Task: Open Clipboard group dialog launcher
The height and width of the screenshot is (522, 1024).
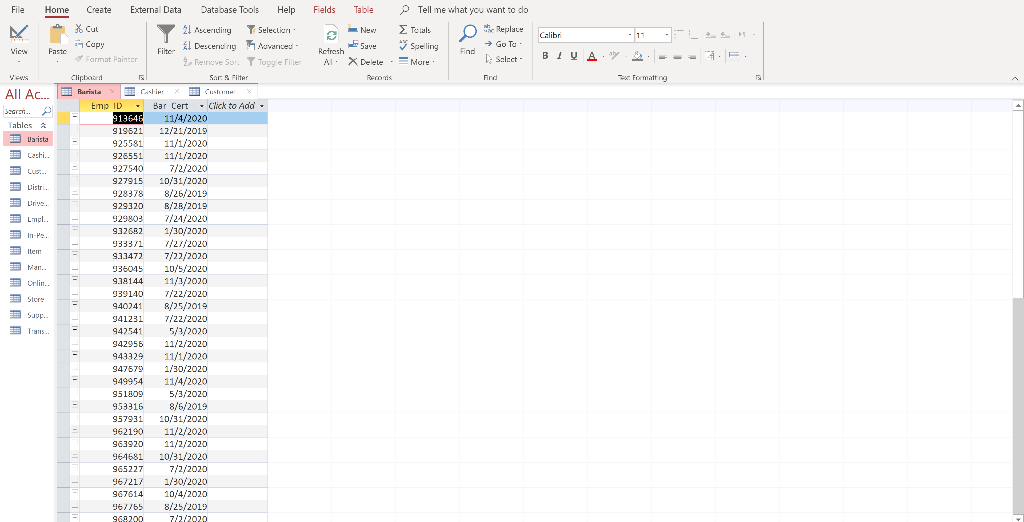Action: [x=142, y=78]
